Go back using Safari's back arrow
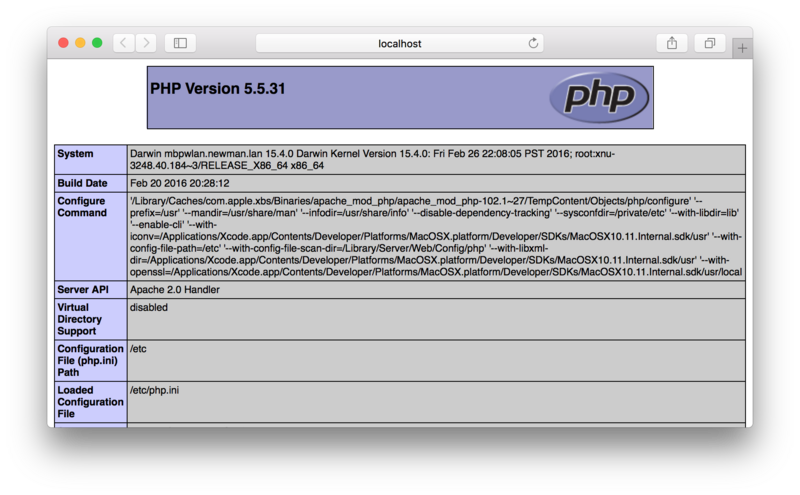The image size is (800, 495). pyautogui.click(x=124, y=43)
